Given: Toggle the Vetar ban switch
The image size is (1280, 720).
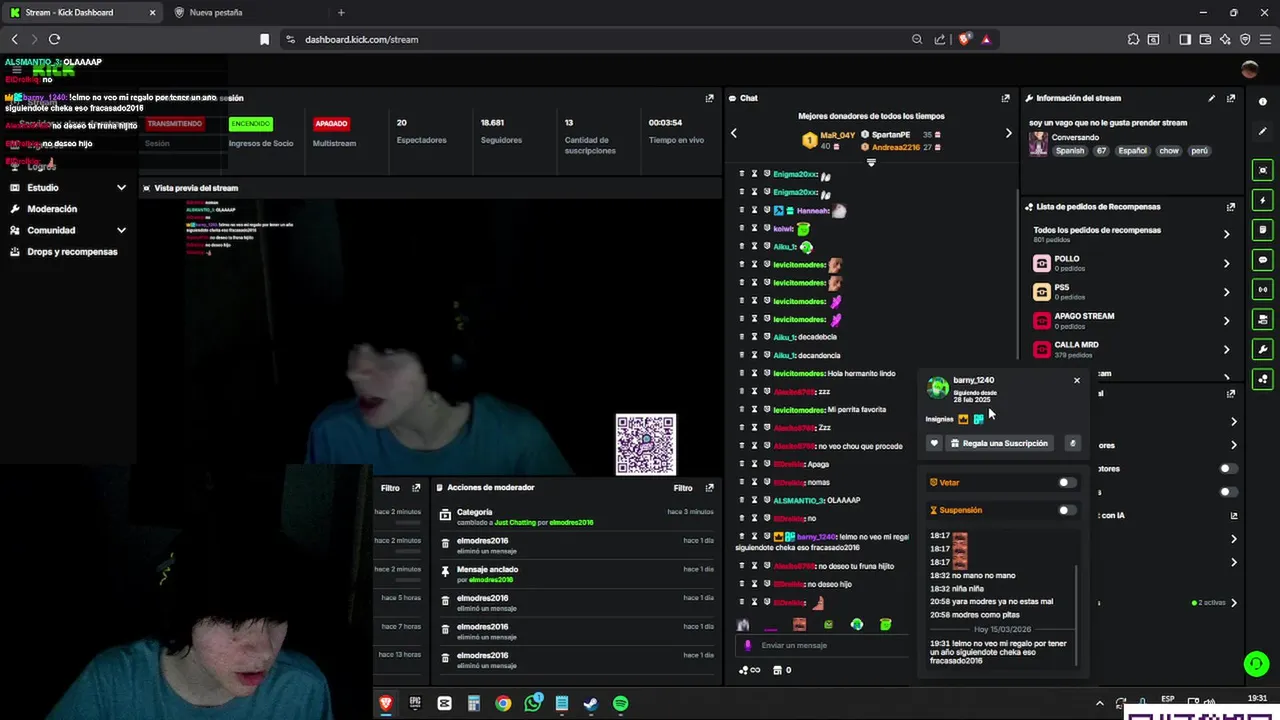Looking at the screenshot, I should coord(1067,482).
